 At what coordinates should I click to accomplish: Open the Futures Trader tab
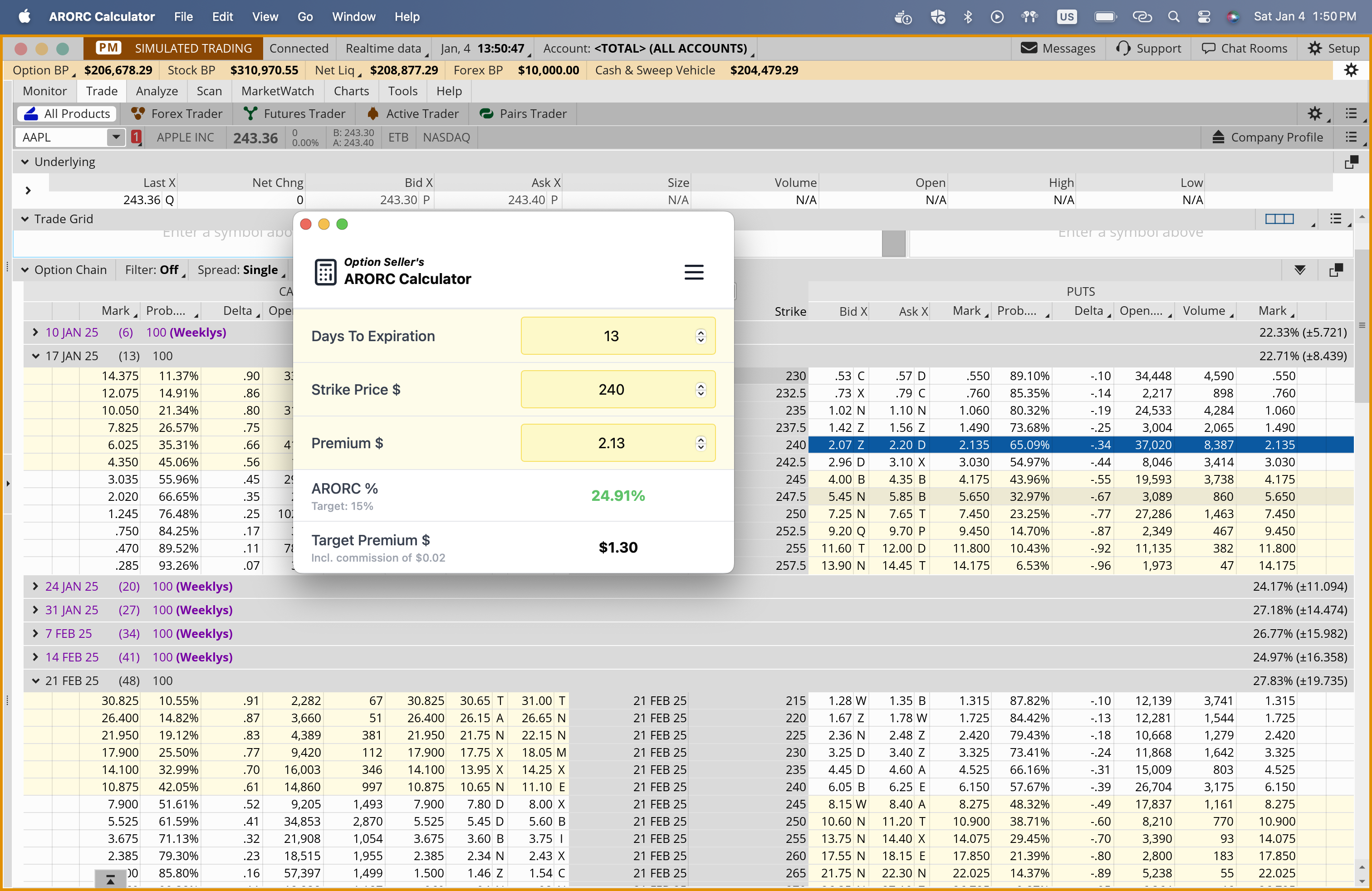294,113
